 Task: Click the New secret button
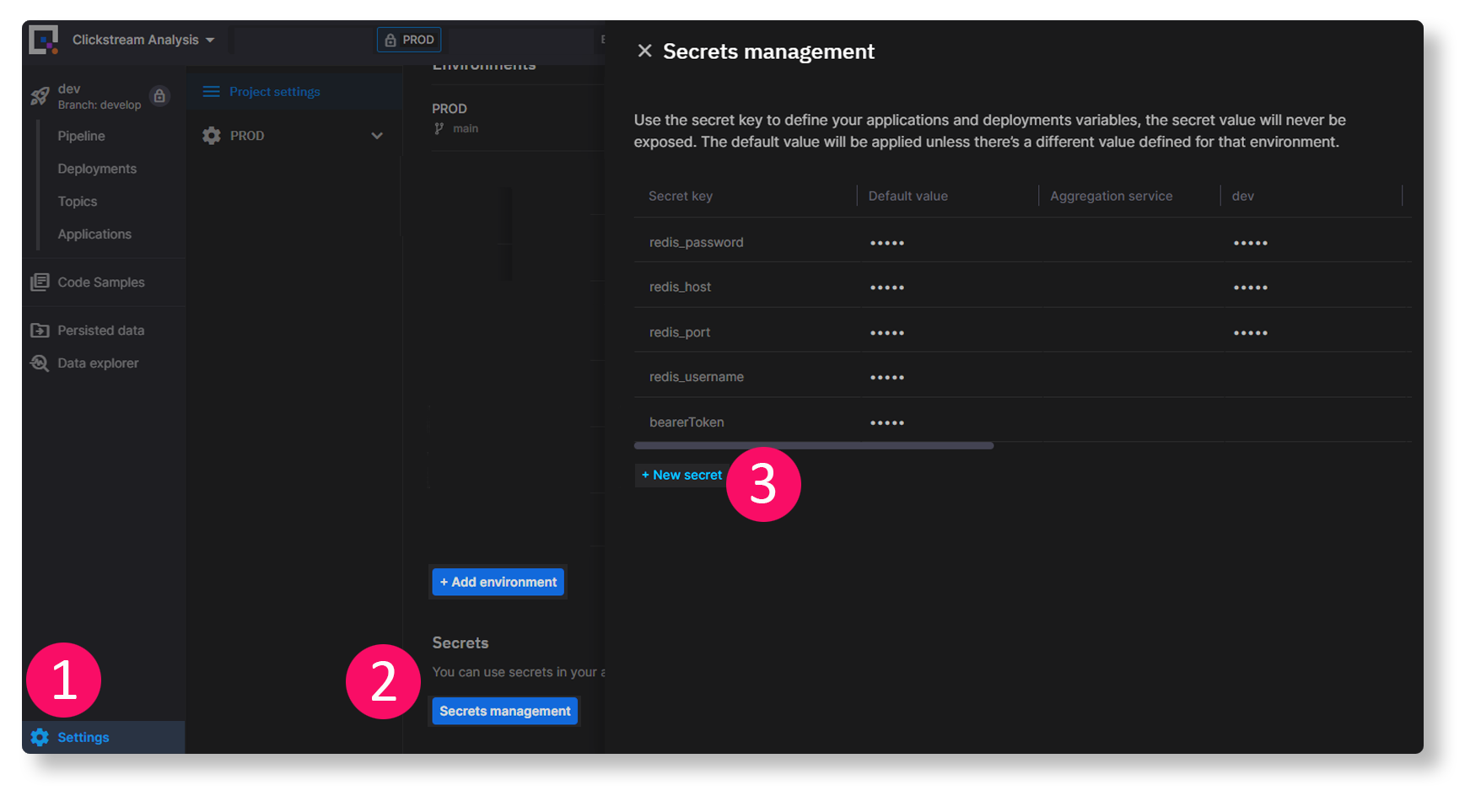point(681,476)
